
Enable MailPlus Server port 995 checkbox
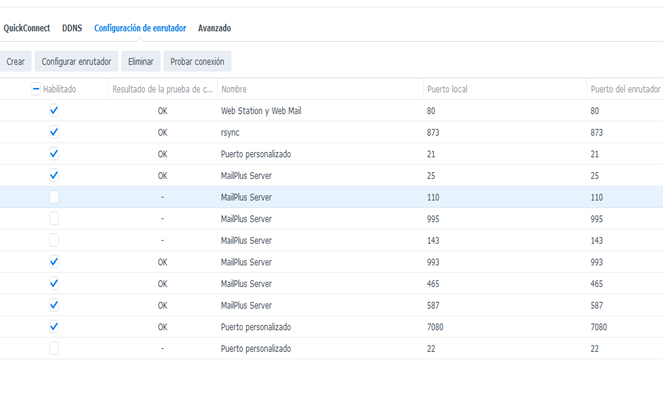tap(54, 219)
